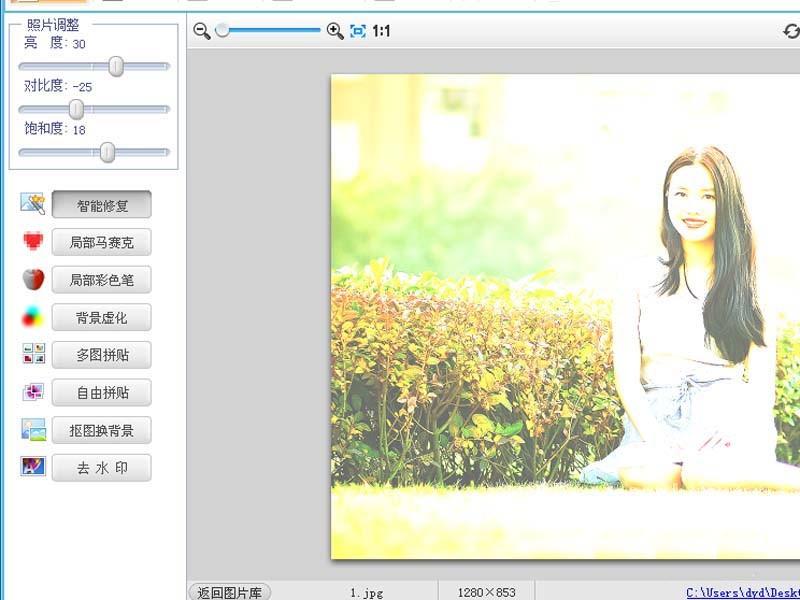The height and width of the screenshot is (600, 800).
Task: Open the 局部马赛克 local mosaic tool icon
Action: point(31,242)
